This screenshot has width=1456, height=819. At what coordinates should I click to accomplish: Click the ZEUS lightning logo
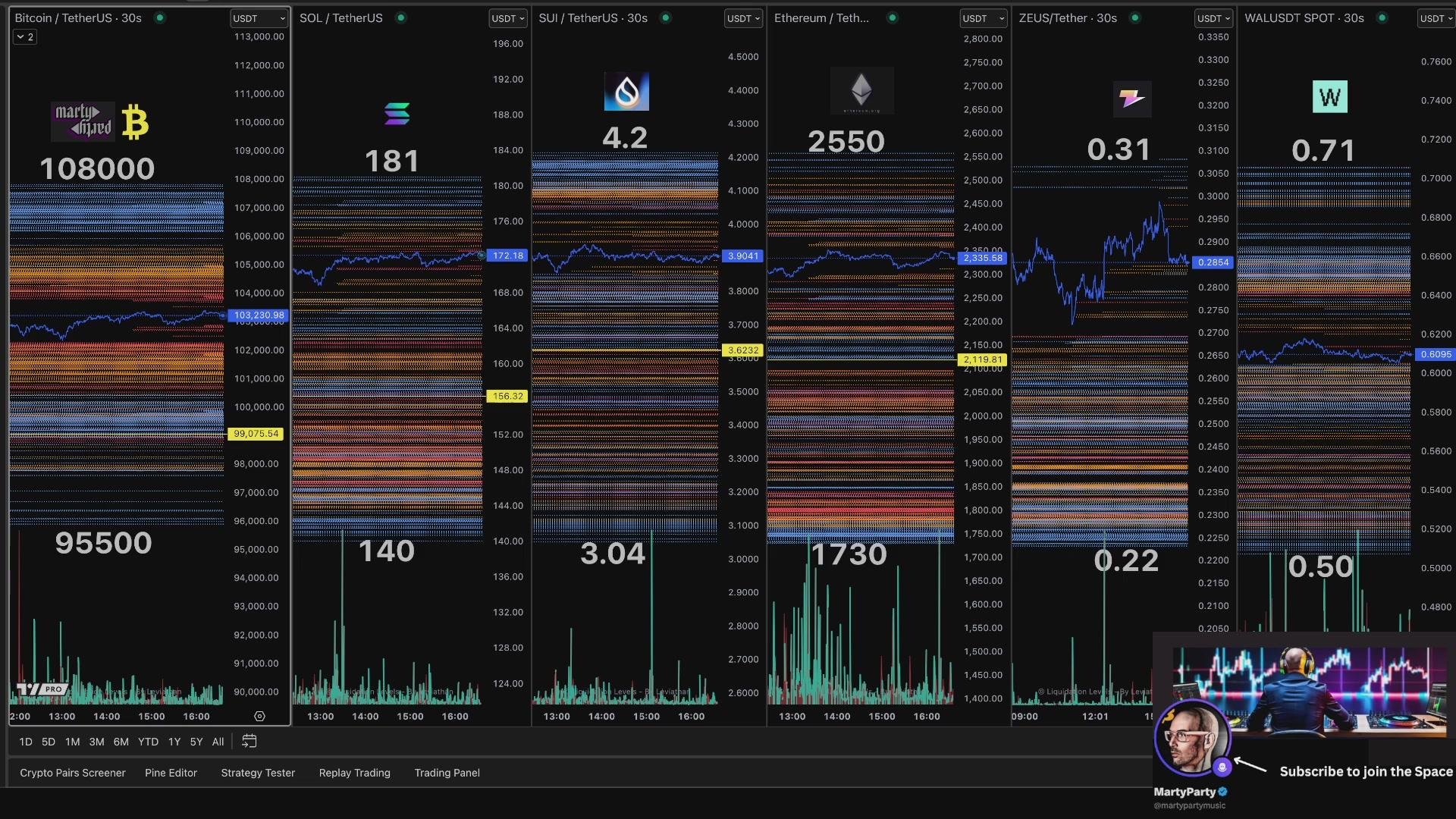(x=1132, y=99)
